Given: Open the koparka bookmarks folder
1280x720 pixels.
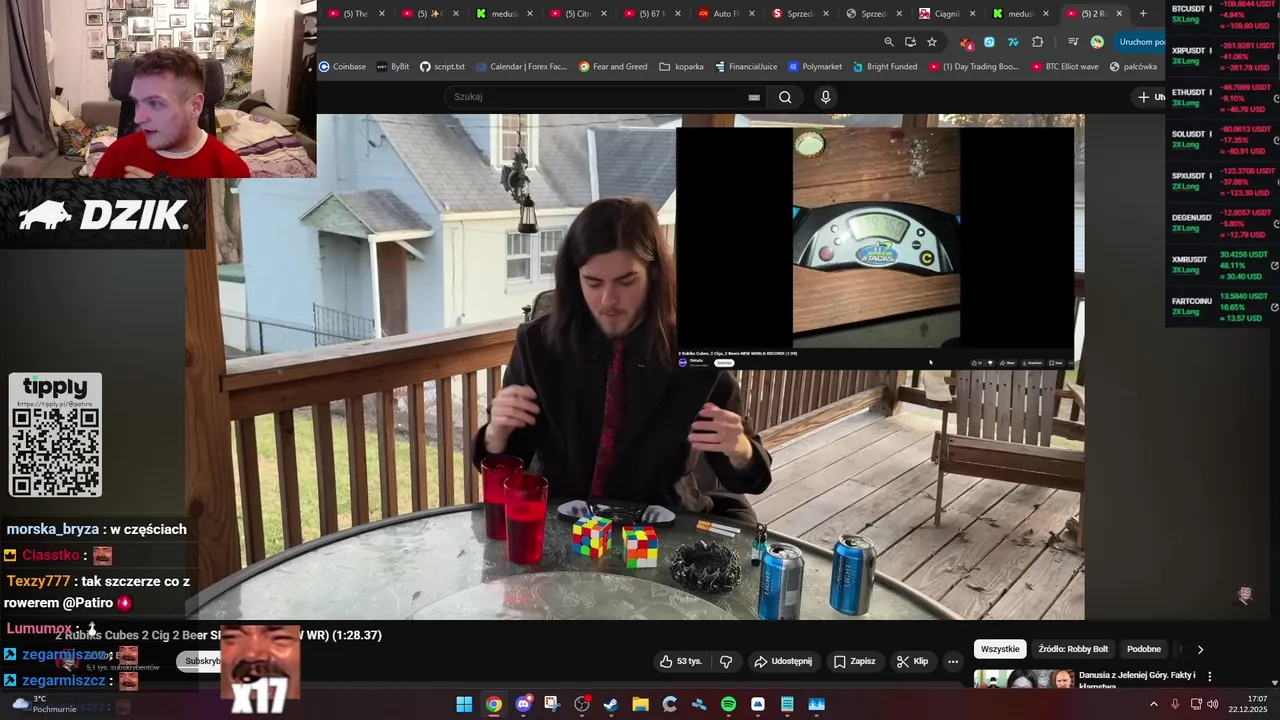Looking at the screenshot, I should [x=682, y=67].
